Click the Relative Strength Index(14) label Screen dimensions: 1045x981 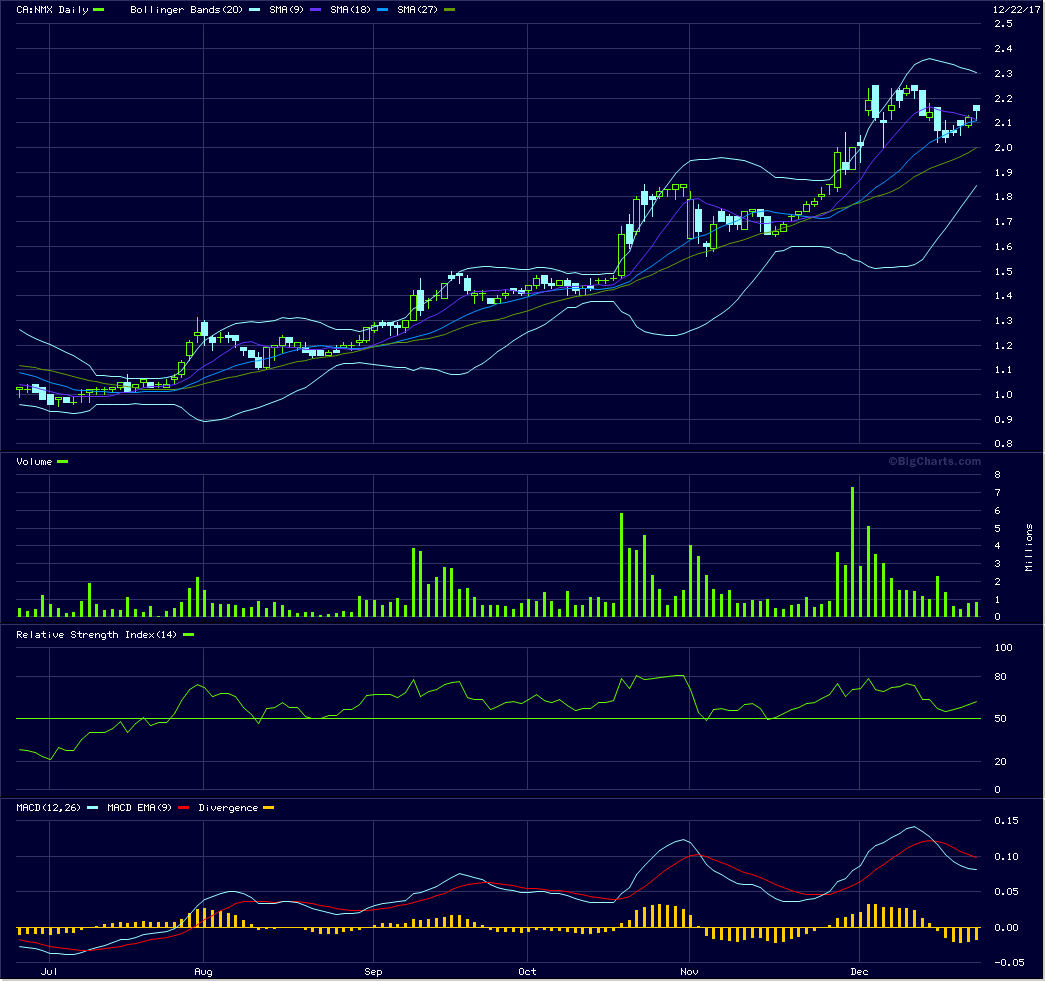coord(96,635)
